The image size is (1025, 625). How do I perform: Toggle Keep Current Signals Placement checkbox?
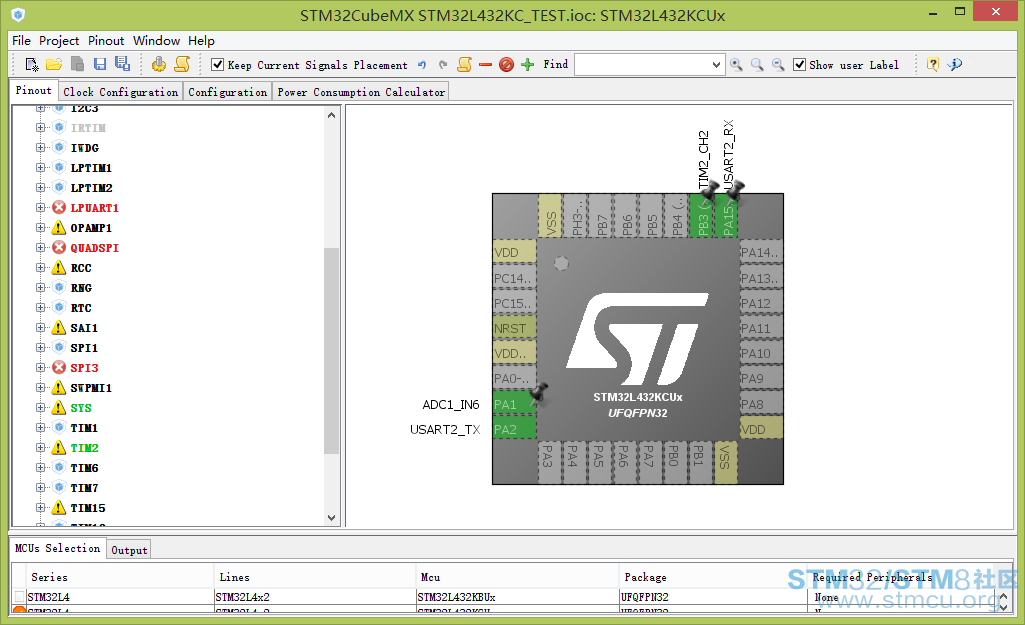(x=218, y=65)
